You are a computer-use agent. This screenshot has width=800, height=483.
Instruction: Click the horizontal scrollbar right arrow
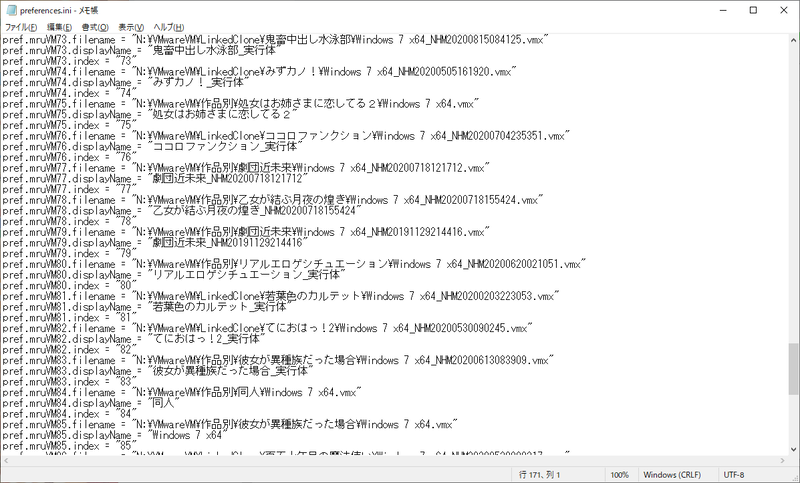pos(783,461)
